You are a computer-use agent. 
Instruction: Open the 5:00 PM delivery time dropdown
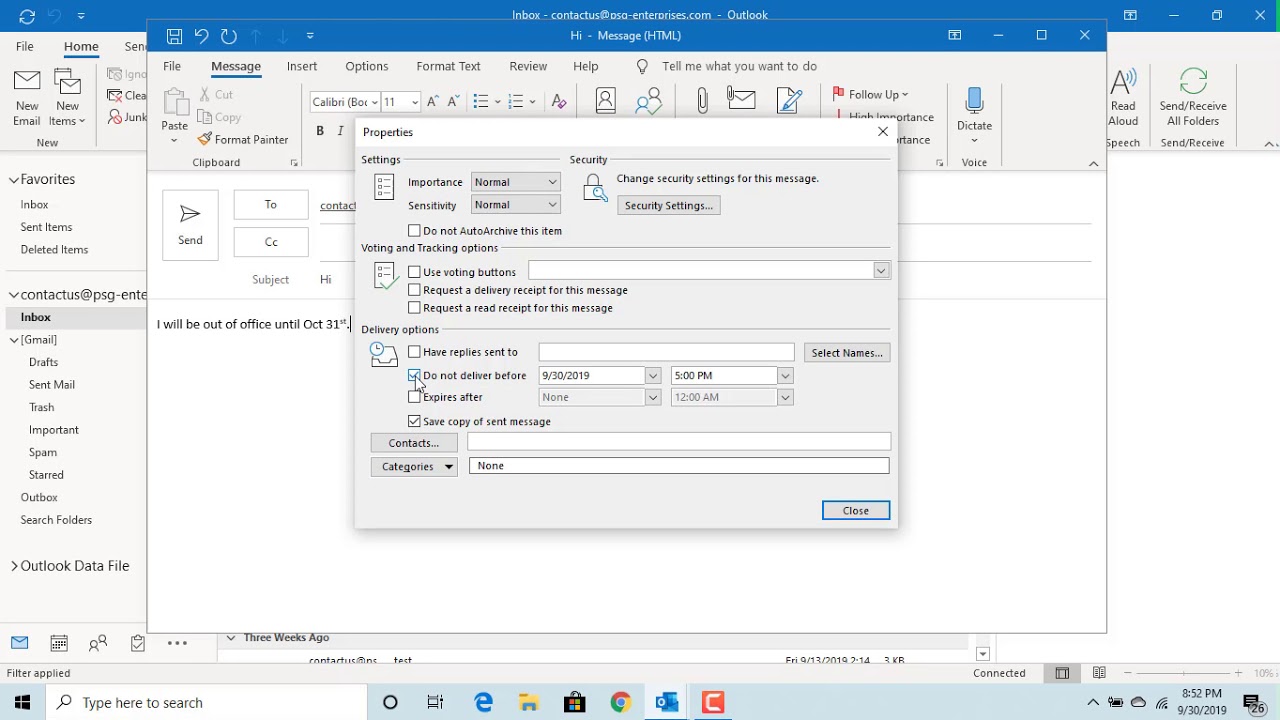pos(785,376)
